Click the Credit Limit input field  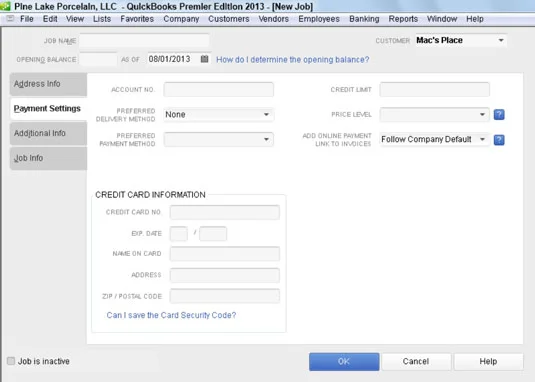(435, 90)
